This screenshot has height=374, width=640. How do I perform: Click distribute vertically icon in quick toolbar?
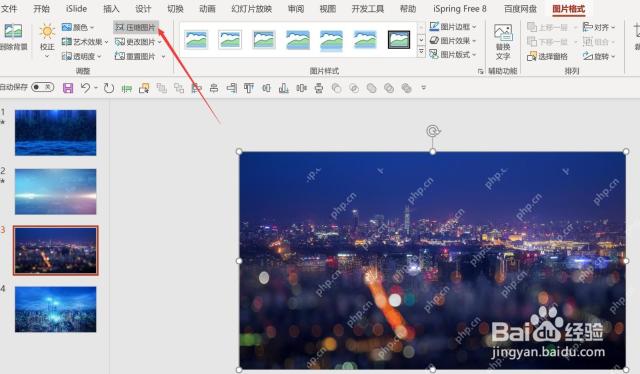319,88
